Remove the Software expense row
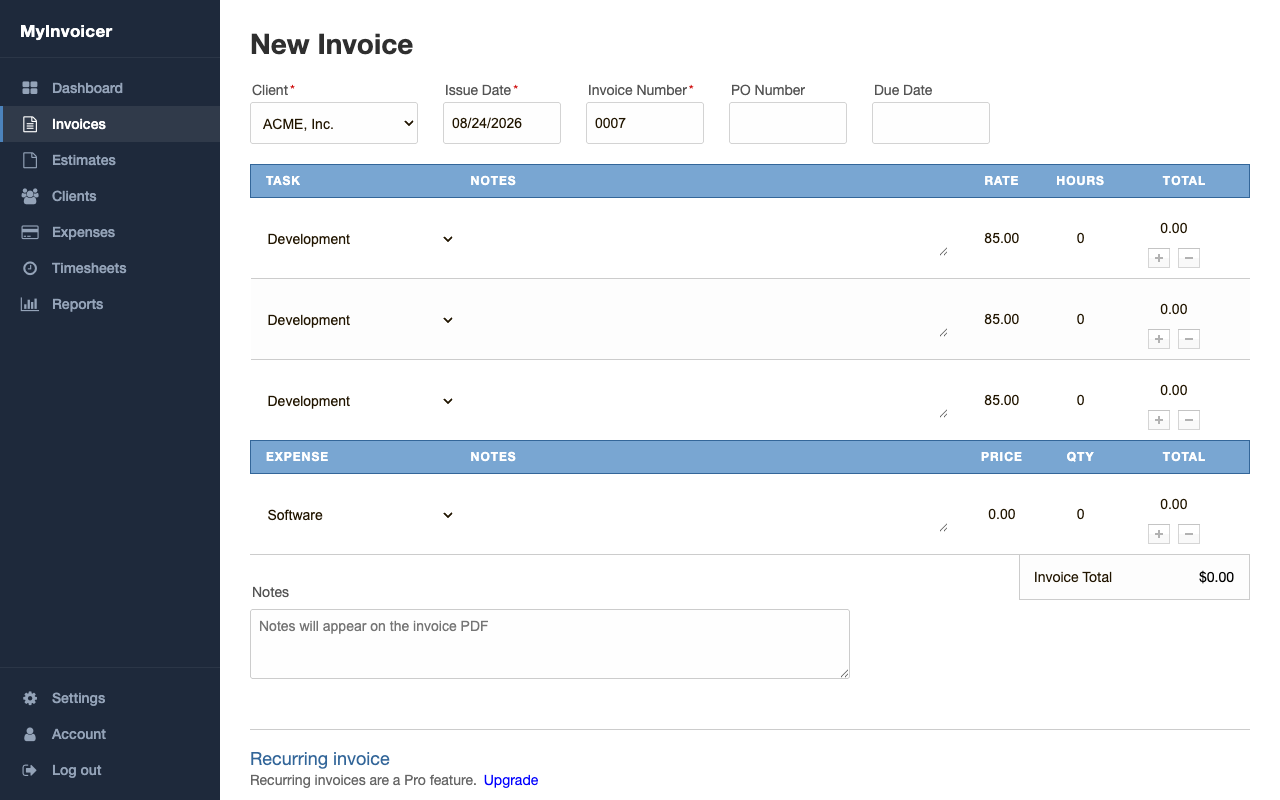The image size is (1280, 800). [x=1189, y=534]
